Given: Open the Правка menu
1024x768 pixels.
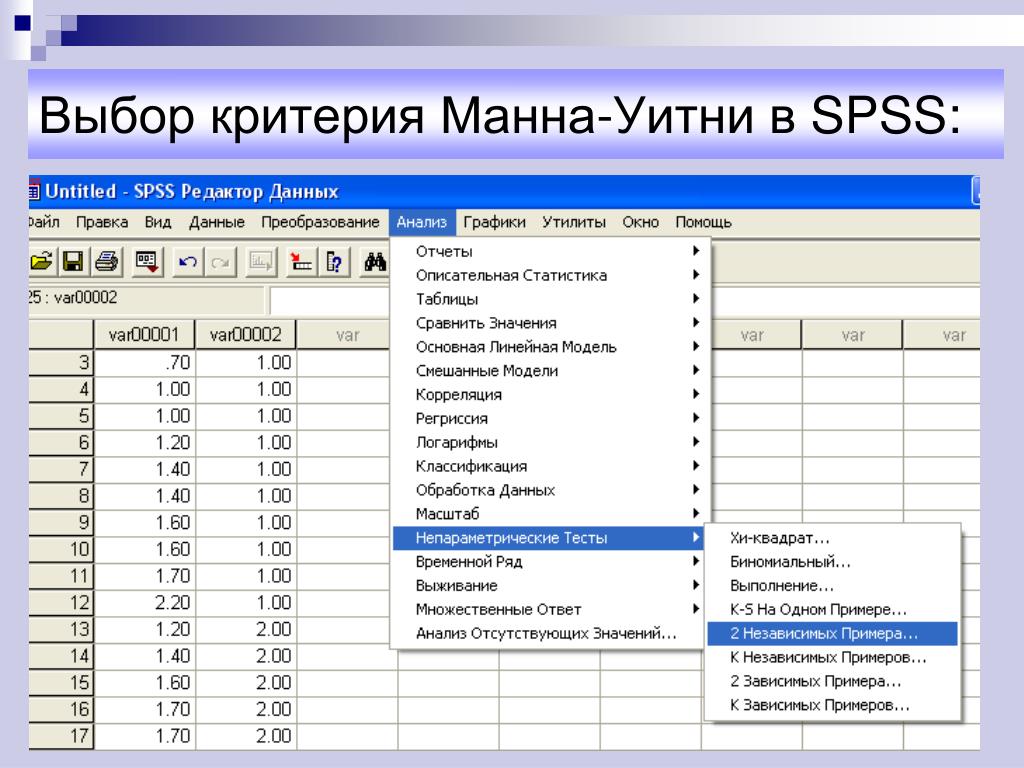Looking at the screenshot, I should pyautogui.click(x=102, y=222).
